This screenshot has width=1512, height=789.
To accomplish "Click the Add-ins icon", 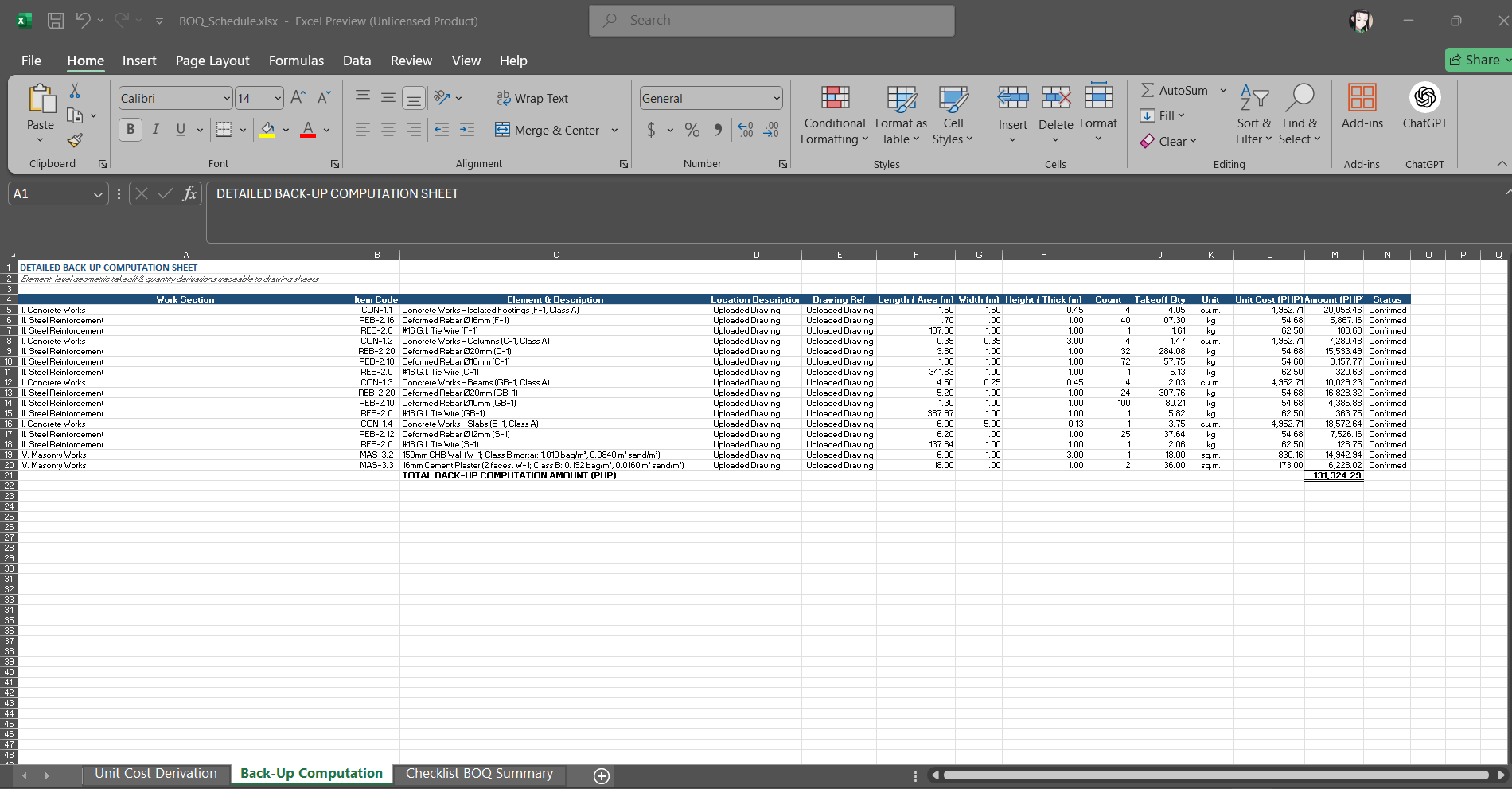I will [1362, 106].
